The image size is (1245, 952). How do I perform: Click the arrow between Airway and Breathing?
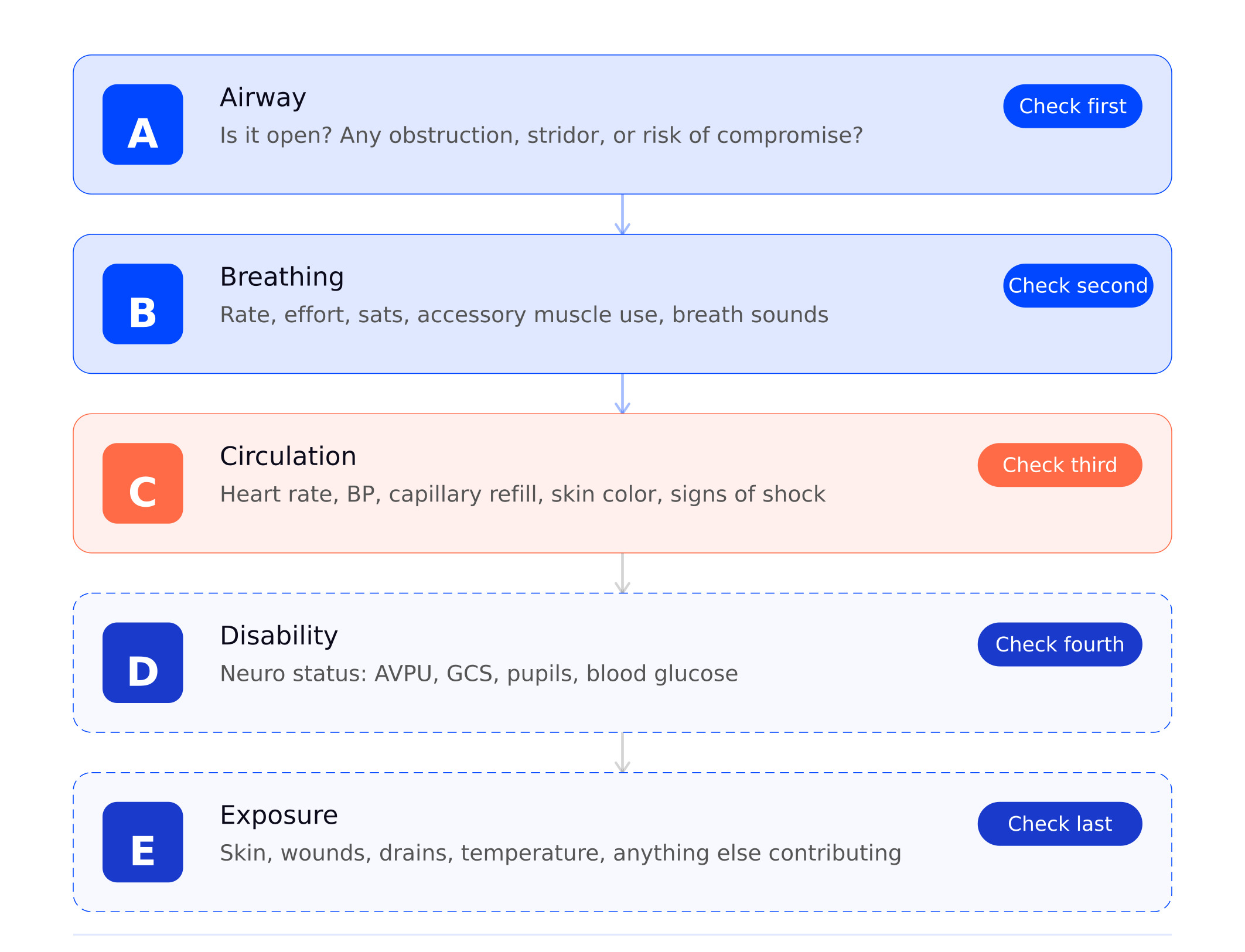pos(622,214)
